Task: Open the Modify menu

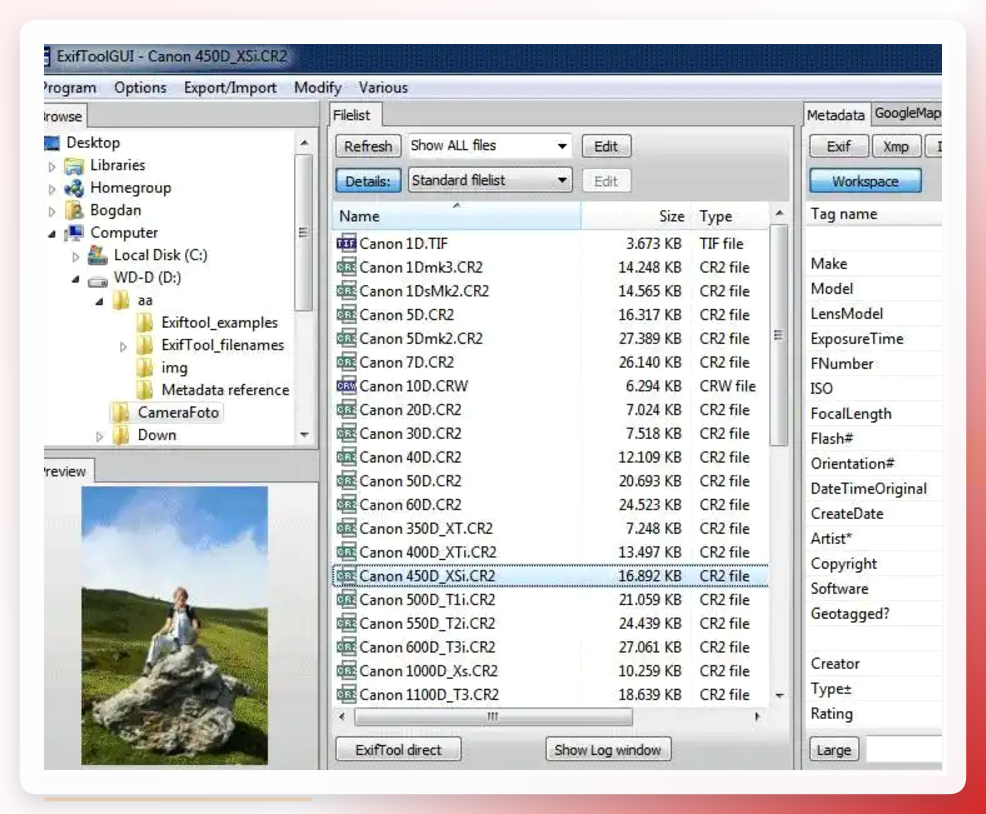Action: [318, 87]
